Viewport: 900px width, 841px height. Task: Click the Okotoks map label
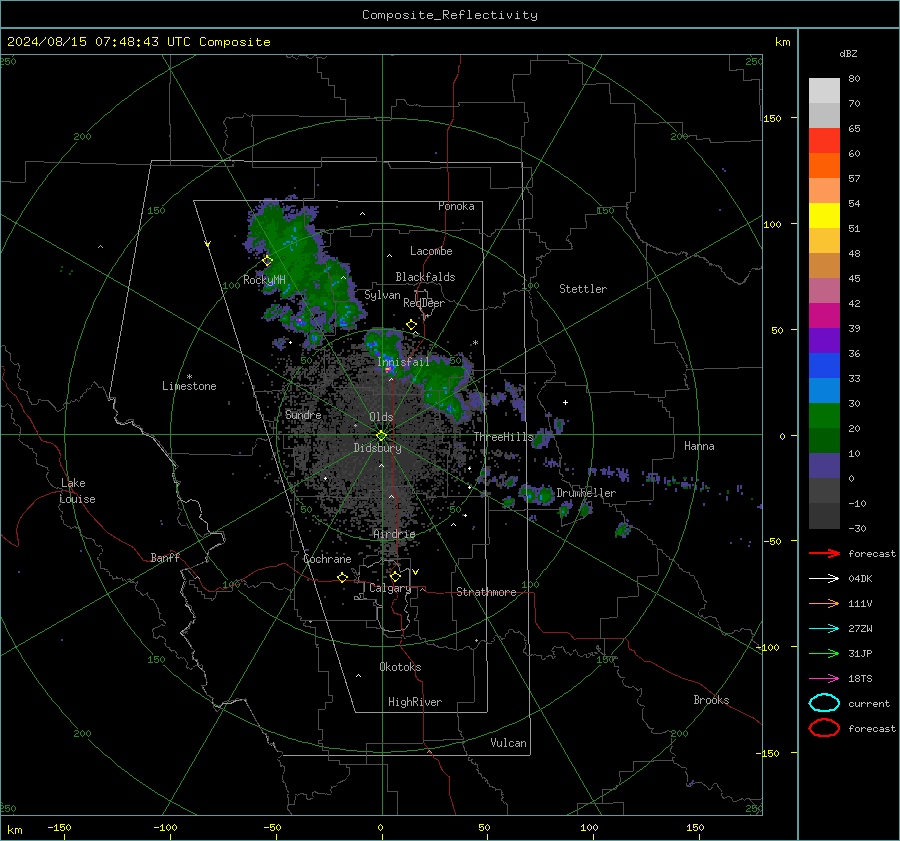click(400, 667)
